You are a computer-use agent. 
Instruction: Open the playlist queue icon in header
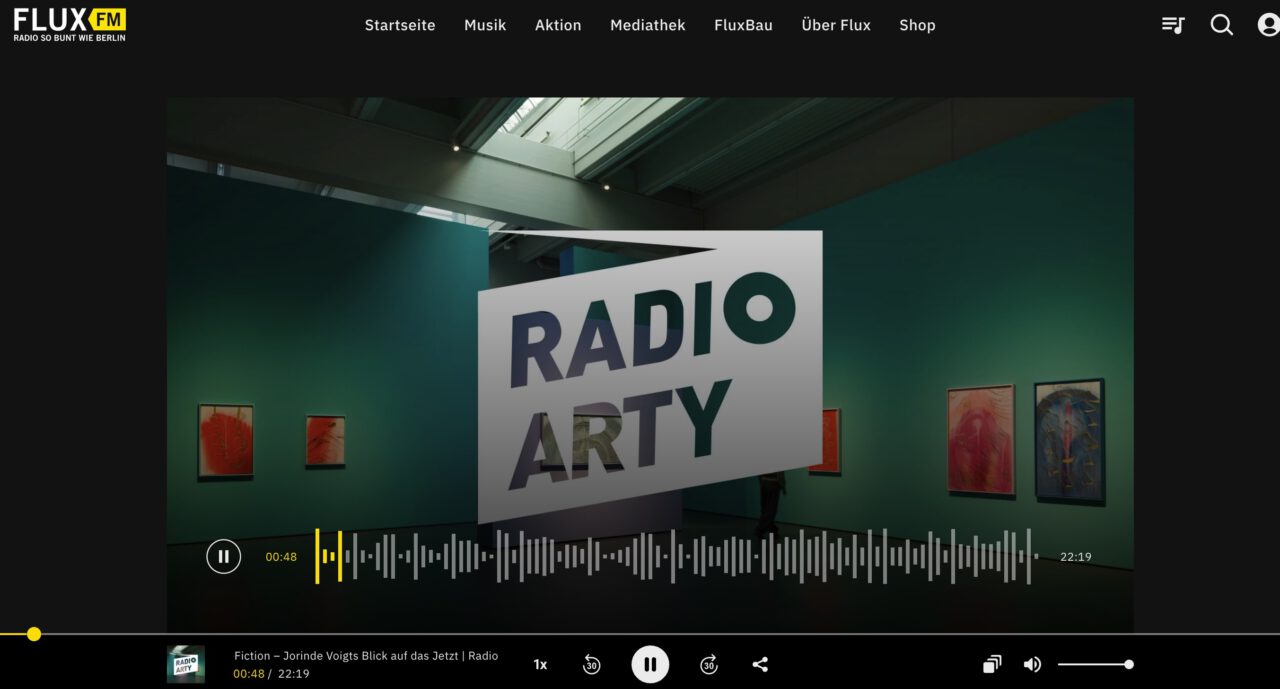coord(1173,25)
